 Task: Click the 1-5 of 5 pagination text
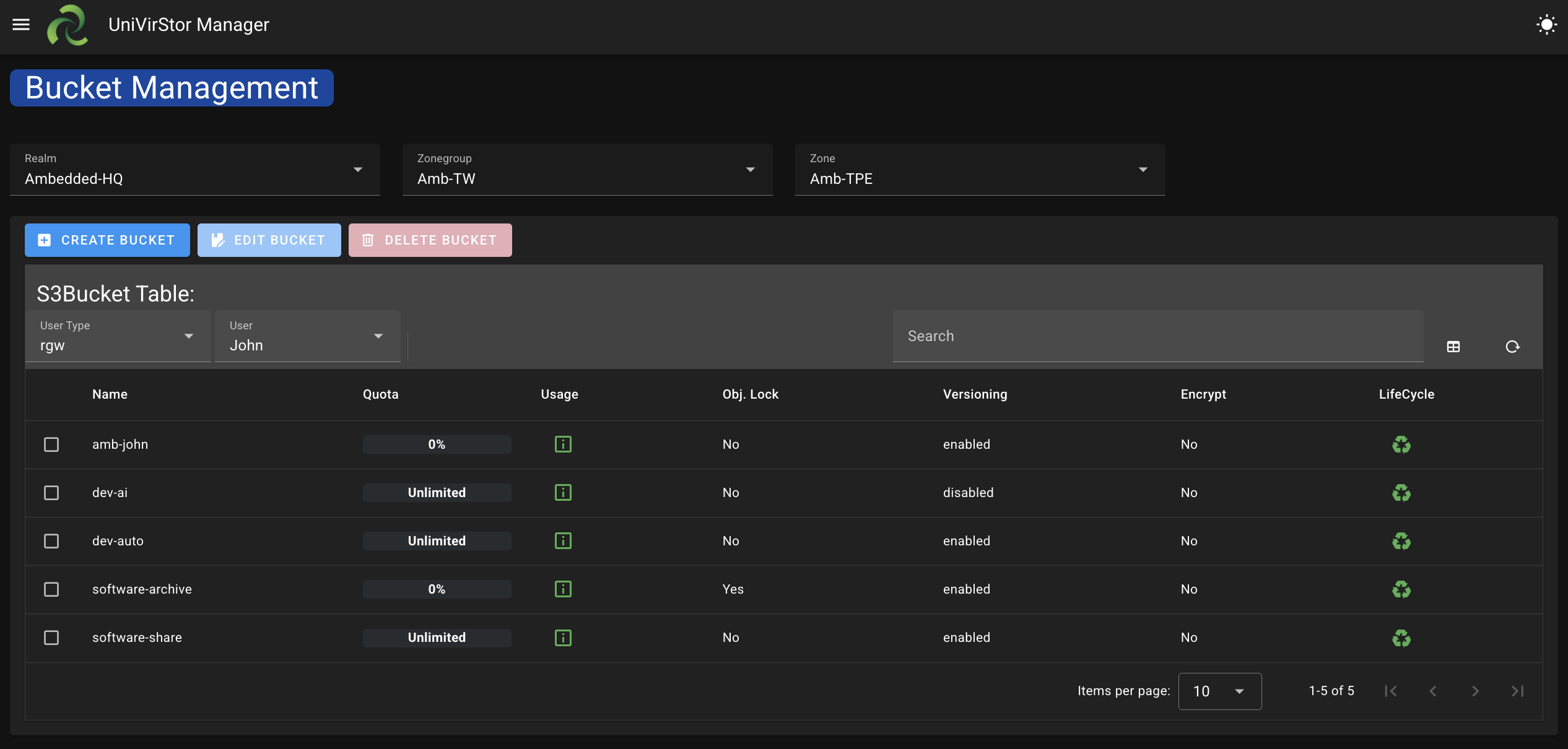click(x=1331, y=691)
